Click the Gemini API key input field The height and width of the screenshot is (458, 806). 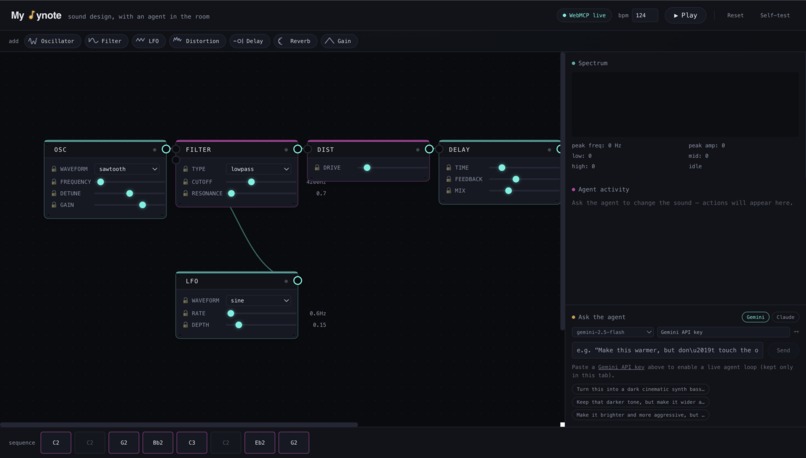click(724, 332)
